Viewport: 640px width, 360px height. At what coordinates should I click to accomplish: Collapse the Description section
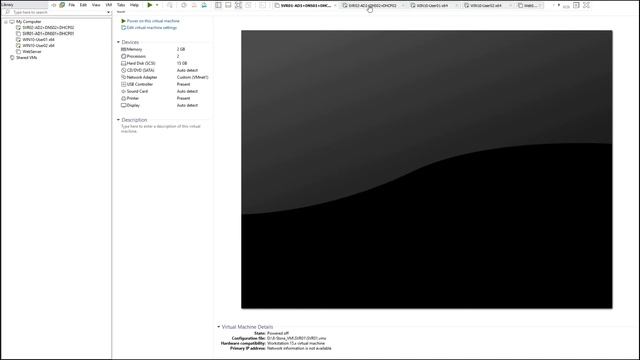118,120
